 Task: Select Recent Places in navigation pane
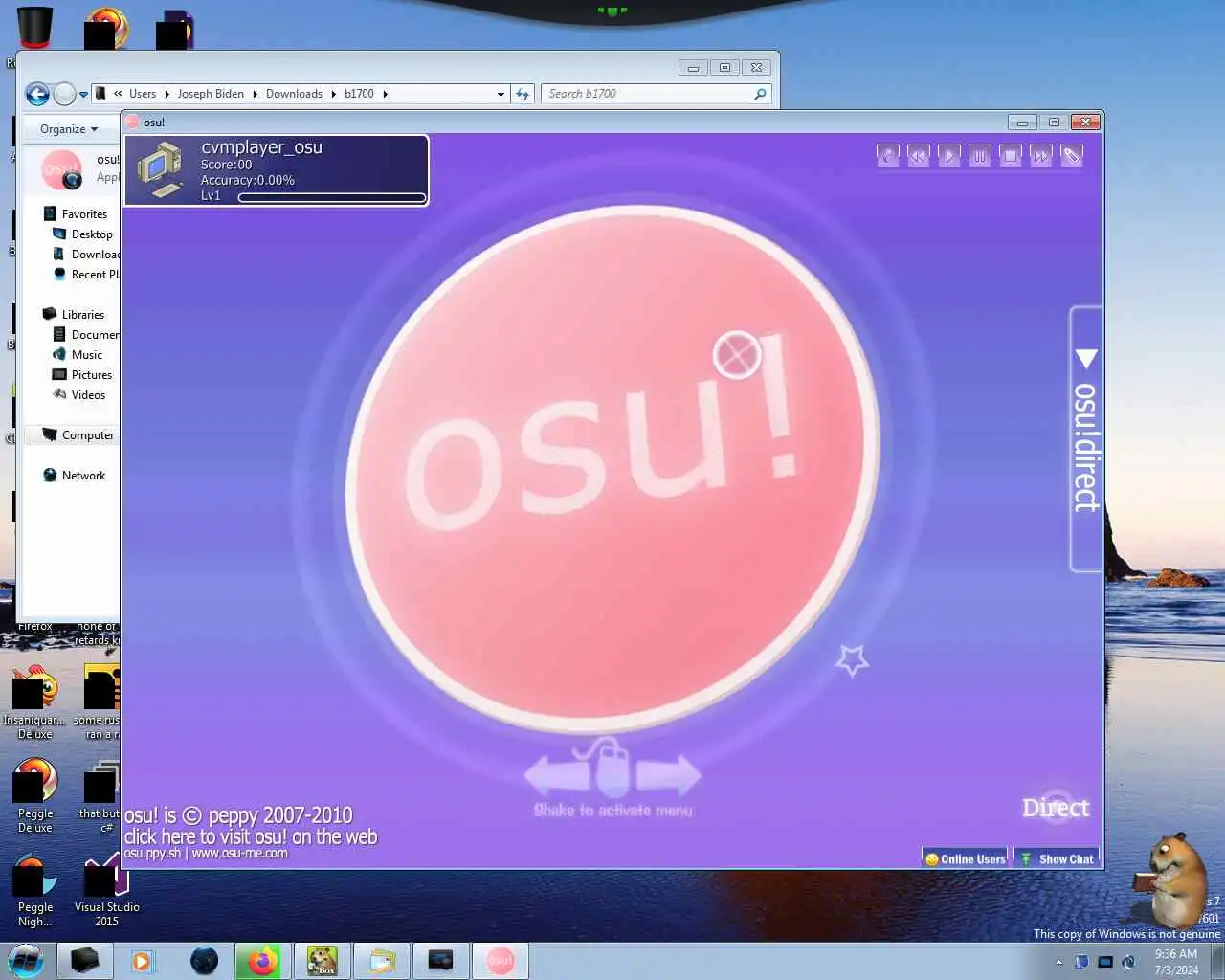coord(86,275)
